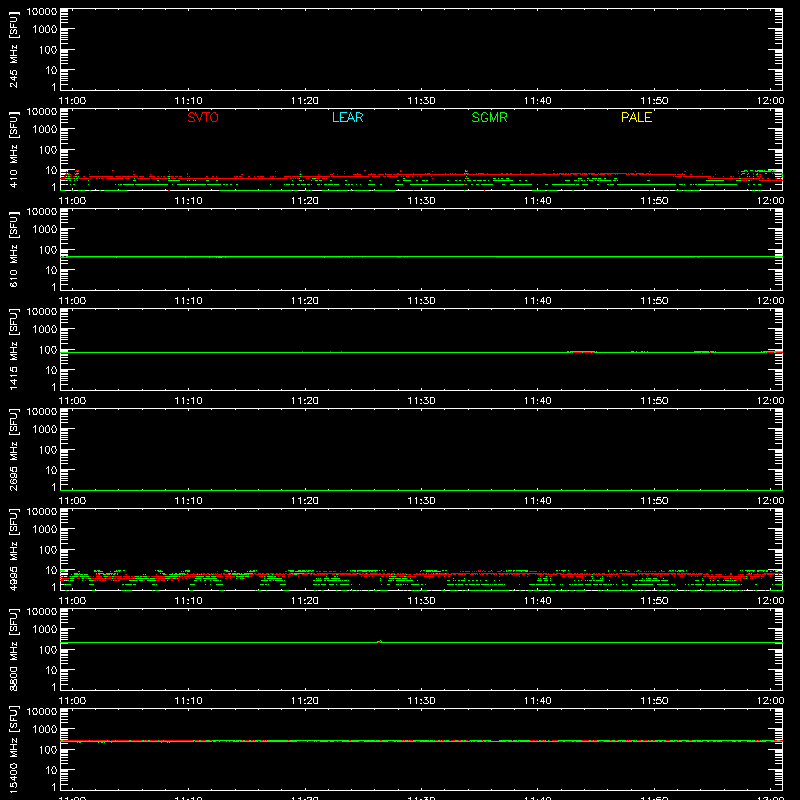Click the 12:00 time label below the 4995 MHz plot
The image size is (800, 800).
pyautogui.click(x=770, y=601)
